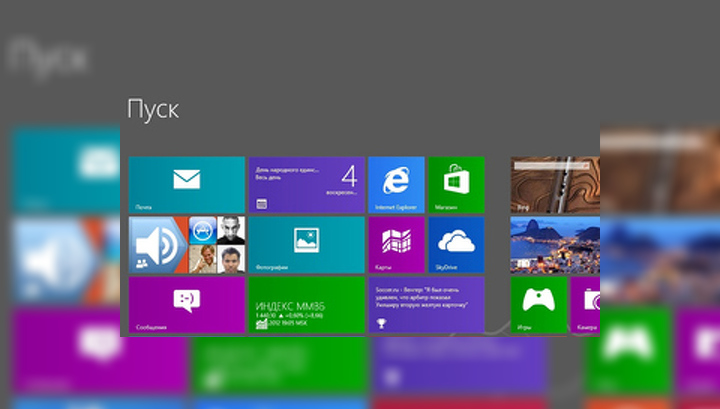The height and width of the screenshot is (409, 720).
Task: Open the Почта mail tile
Action: click(186, 185)
